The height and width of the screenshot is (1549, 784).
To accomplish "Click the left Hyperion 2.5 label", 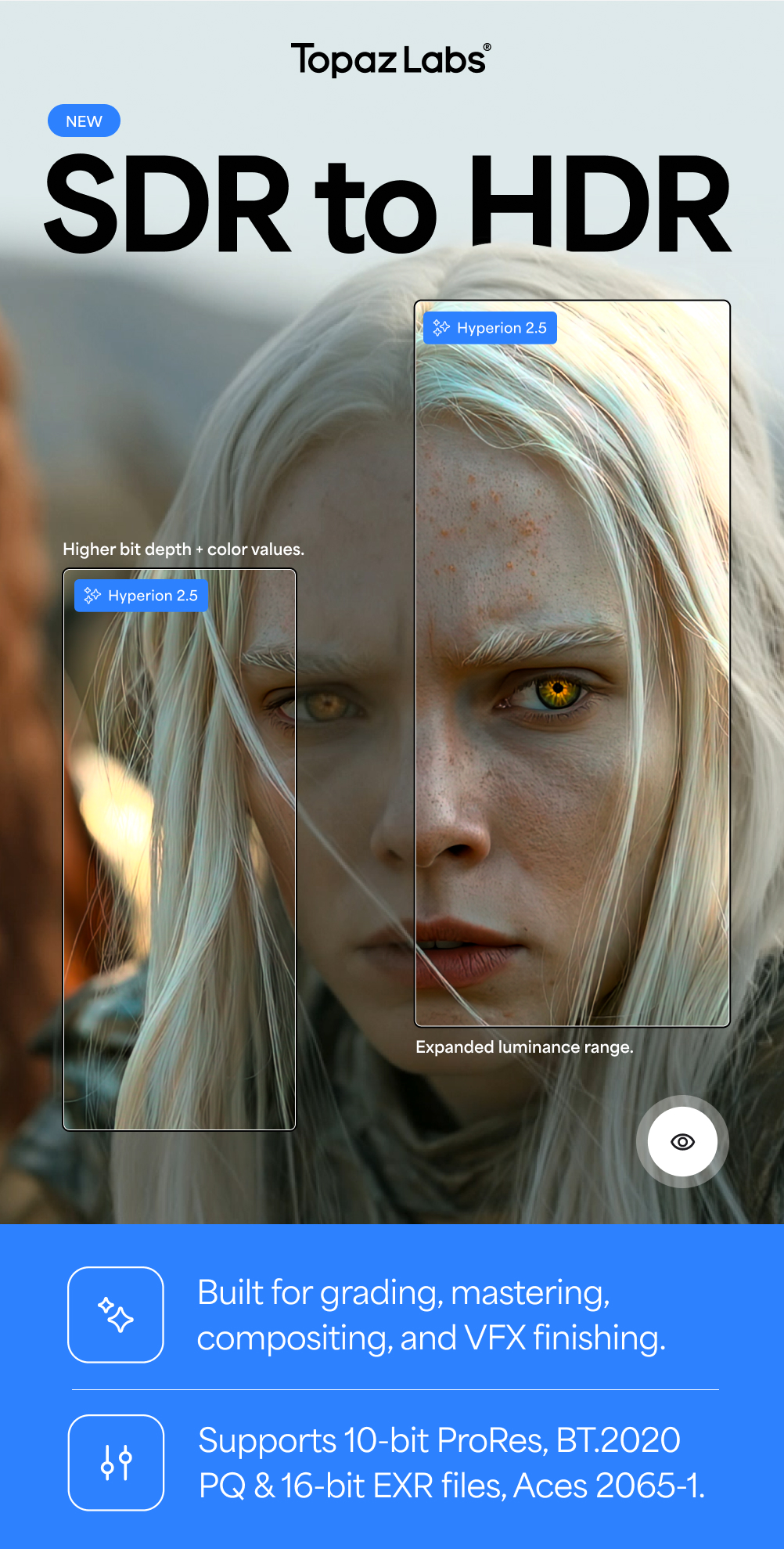I will (141, 596).
